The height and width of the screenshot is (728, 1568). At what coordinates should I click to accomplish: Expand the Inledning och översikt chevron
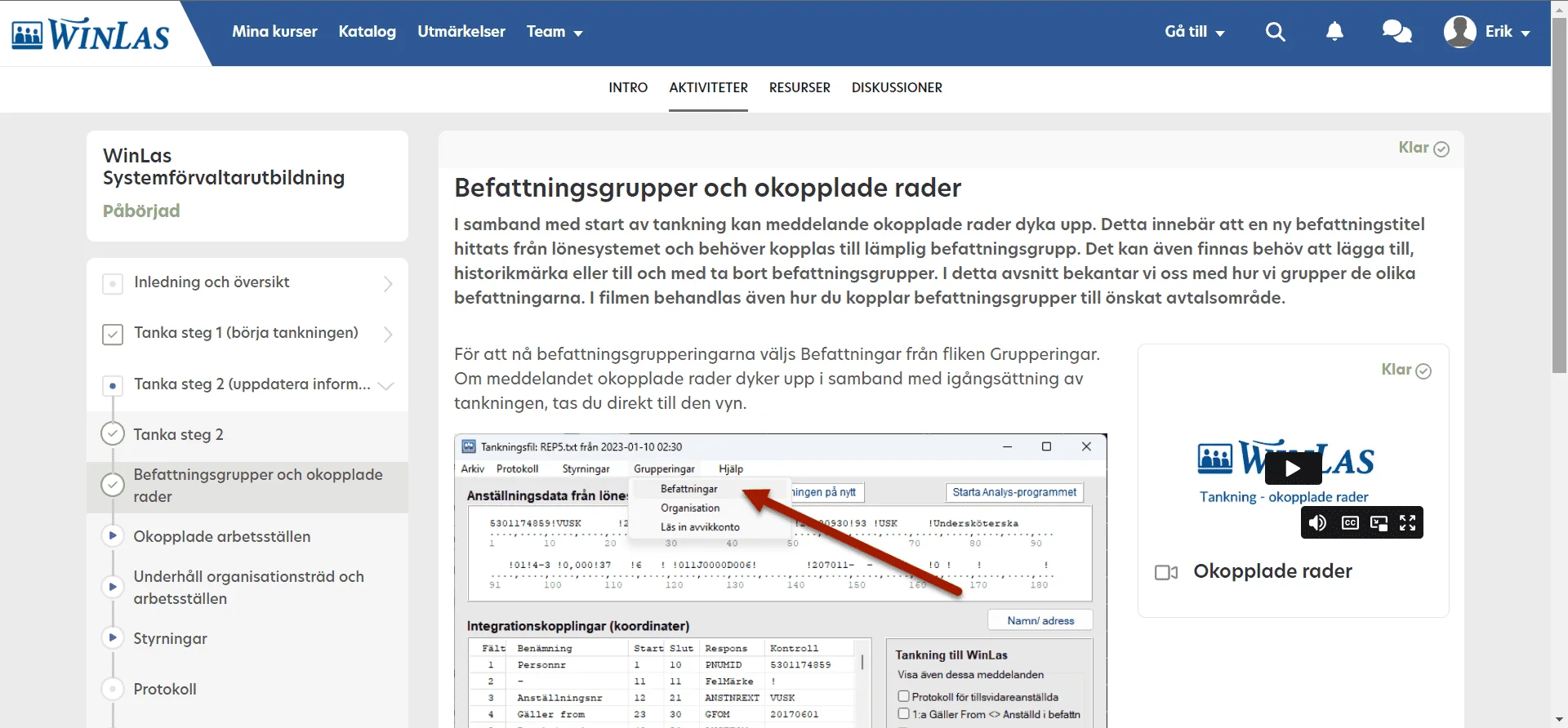click(388, 284)
